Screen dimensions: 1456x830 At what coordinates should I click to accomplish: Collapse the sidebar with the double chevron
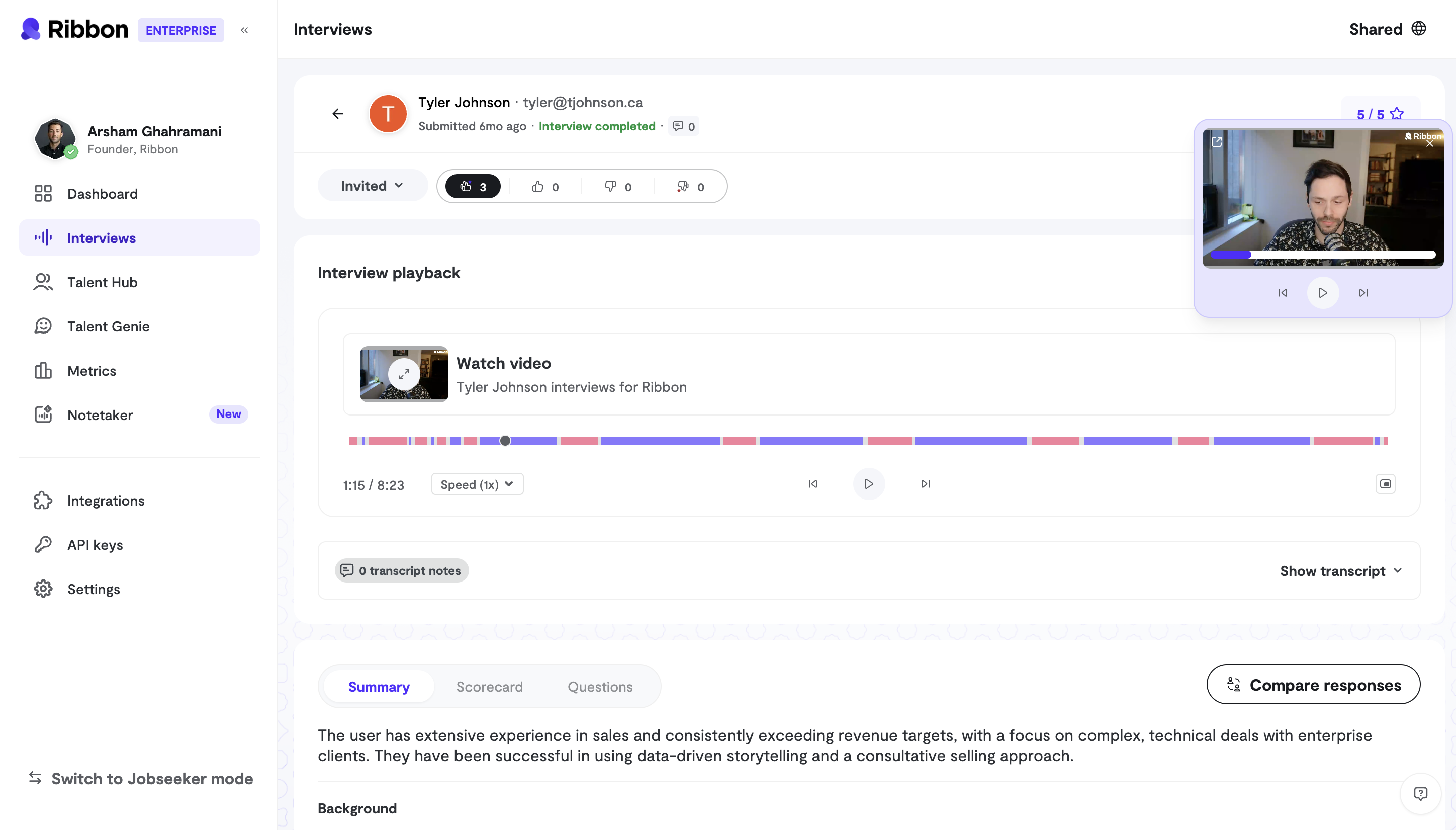point(244,30)
